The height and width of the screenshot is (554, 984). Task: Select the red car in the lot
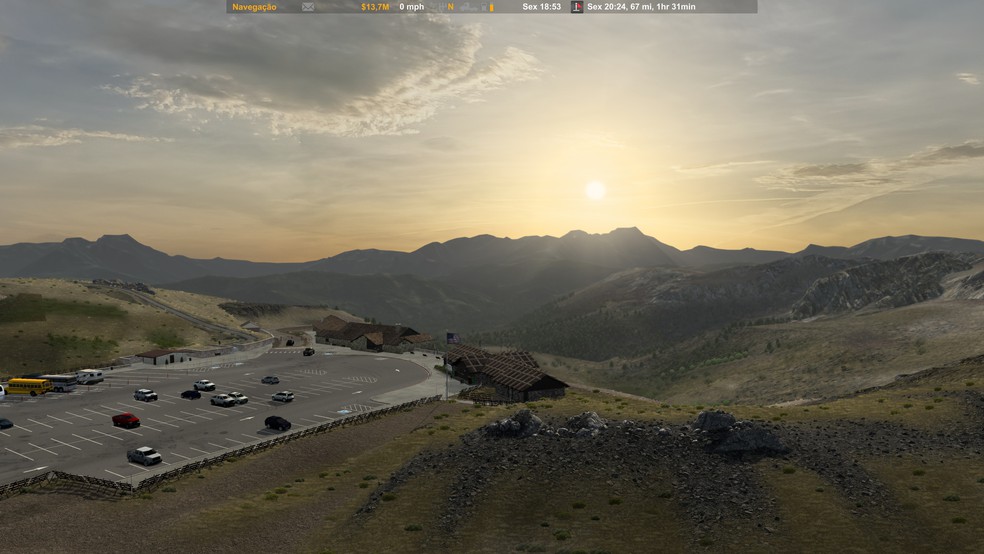[x=126, y=420]
